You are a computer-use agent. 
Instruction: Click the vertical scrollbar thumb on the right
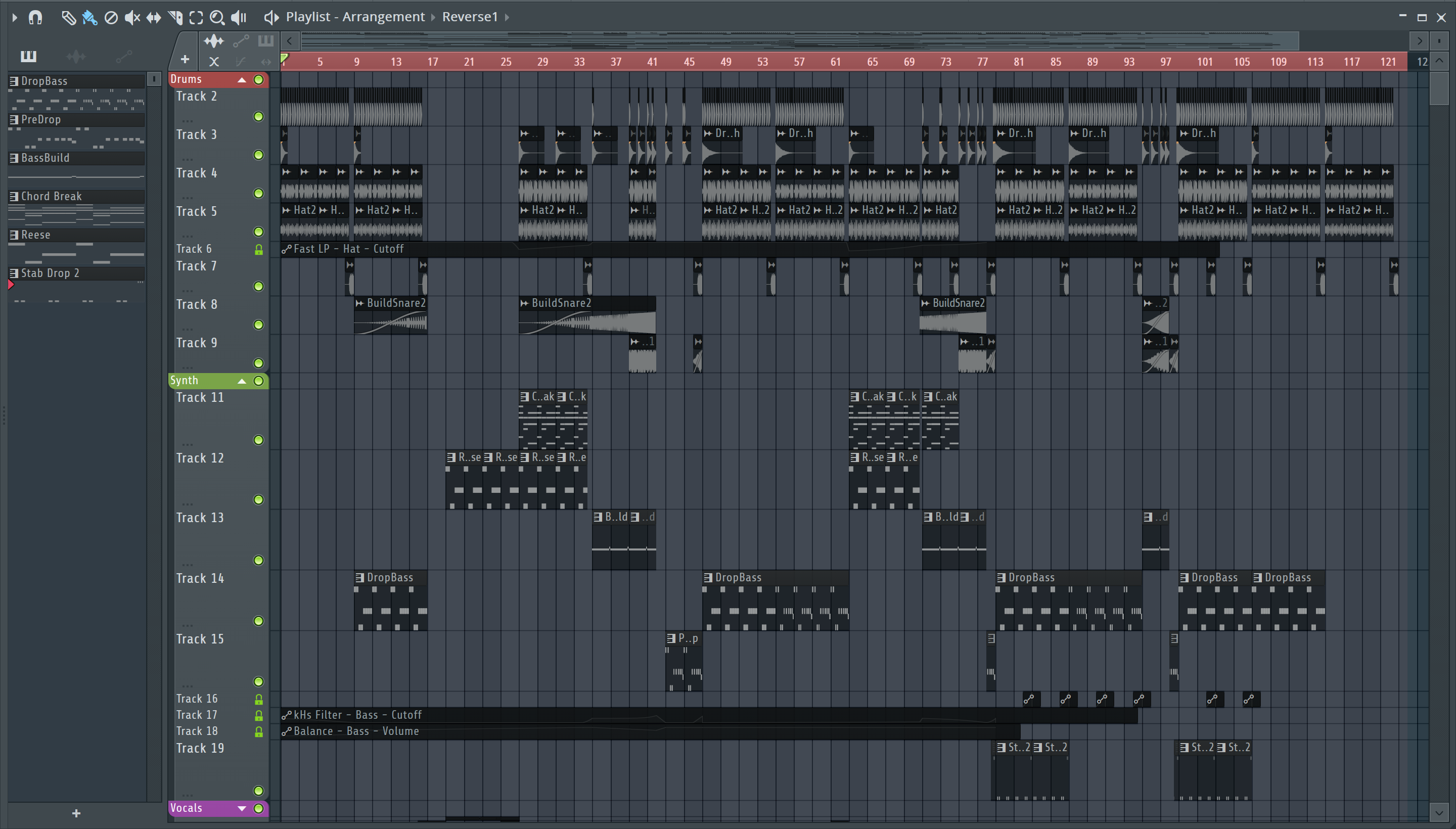point(1439,88)
